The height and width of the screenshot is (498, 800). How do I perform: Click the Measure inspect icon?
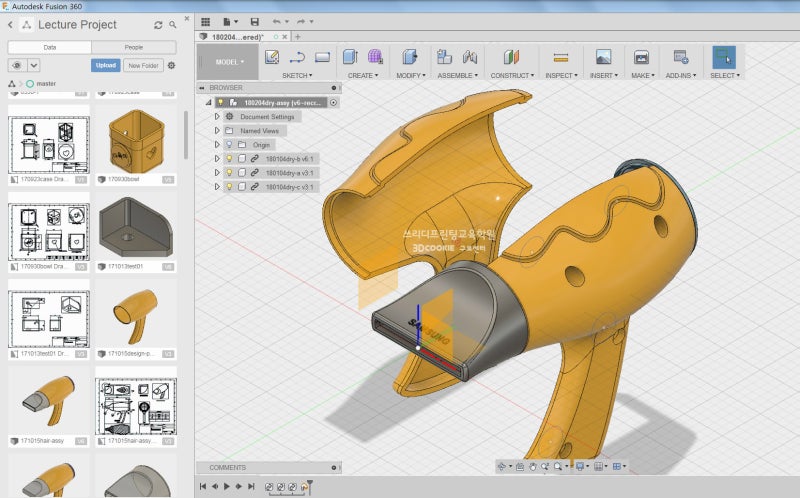coord(561,58)
